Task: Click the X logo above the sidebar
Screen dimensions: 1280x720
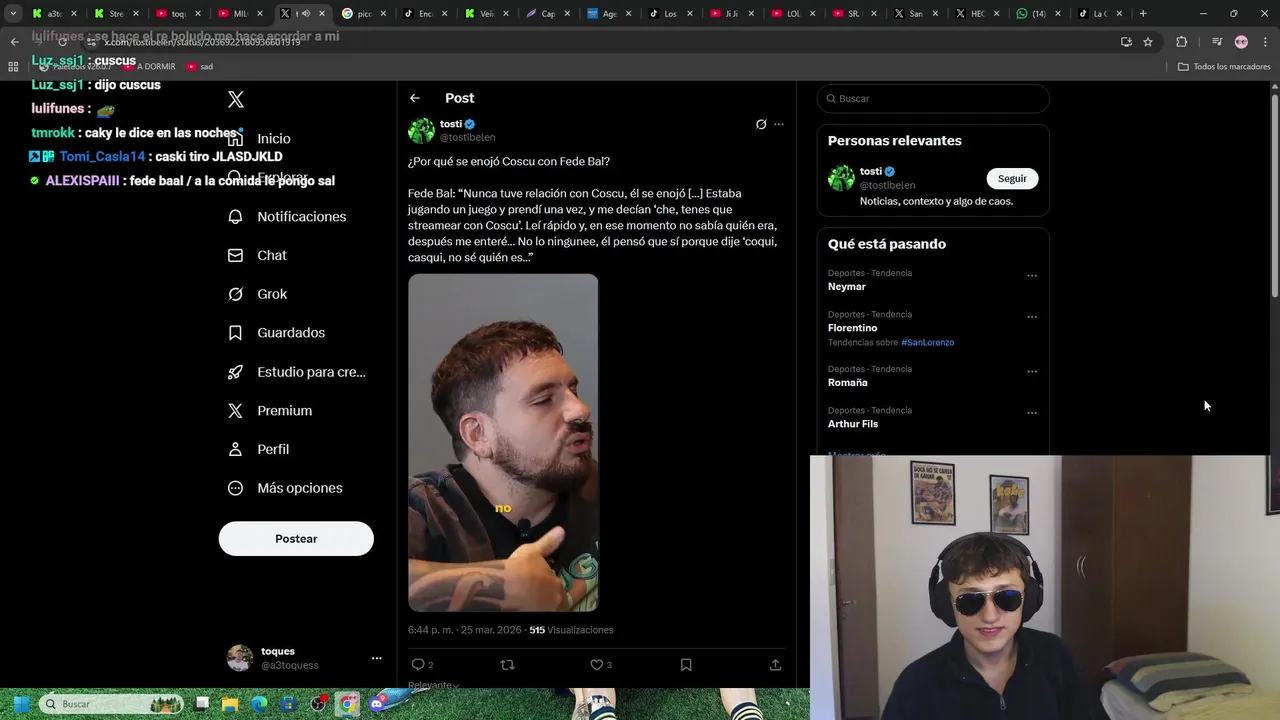Action: [236, 99]
